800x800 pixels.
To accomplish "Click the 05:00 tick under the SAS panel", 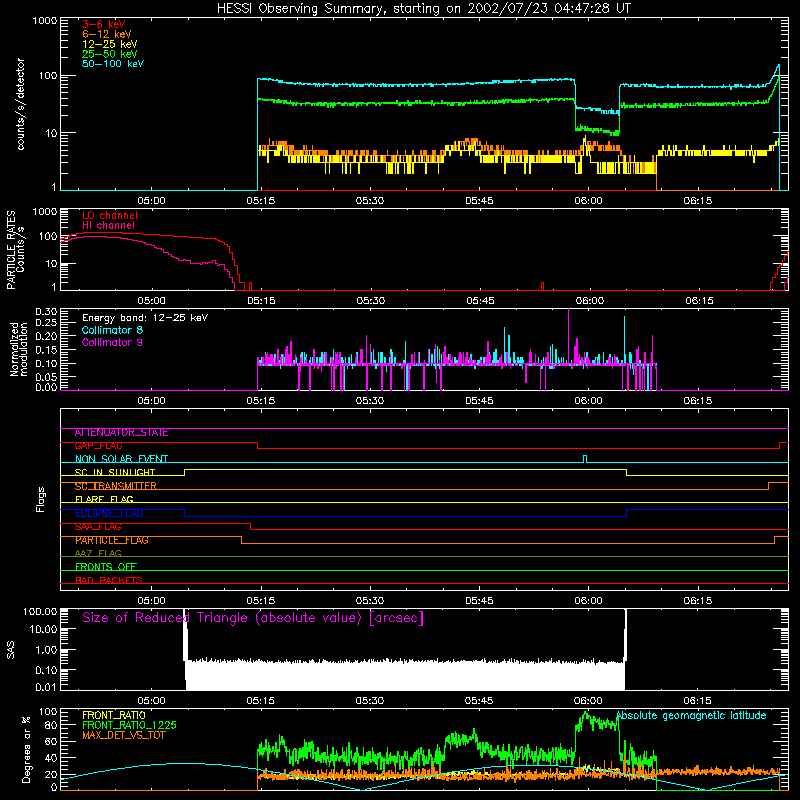I will 151,701.
